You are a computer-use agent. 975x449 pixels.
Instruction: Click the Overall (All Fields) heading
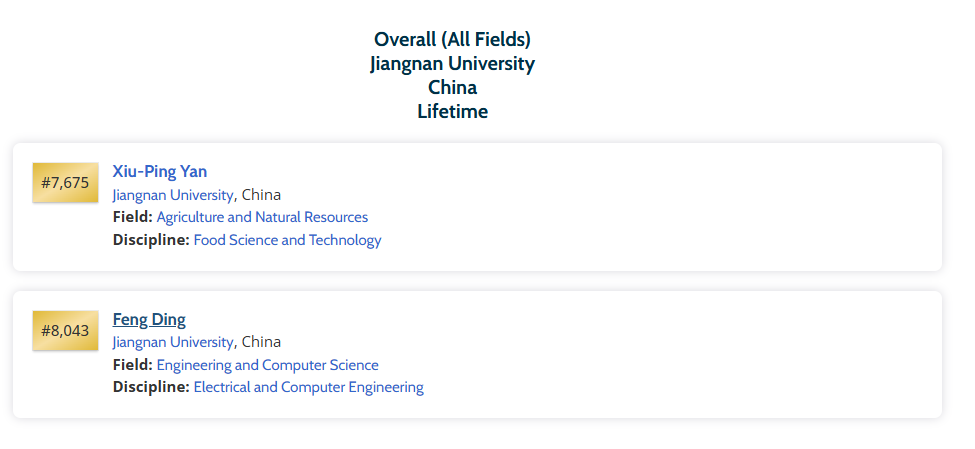pos(452,40)
